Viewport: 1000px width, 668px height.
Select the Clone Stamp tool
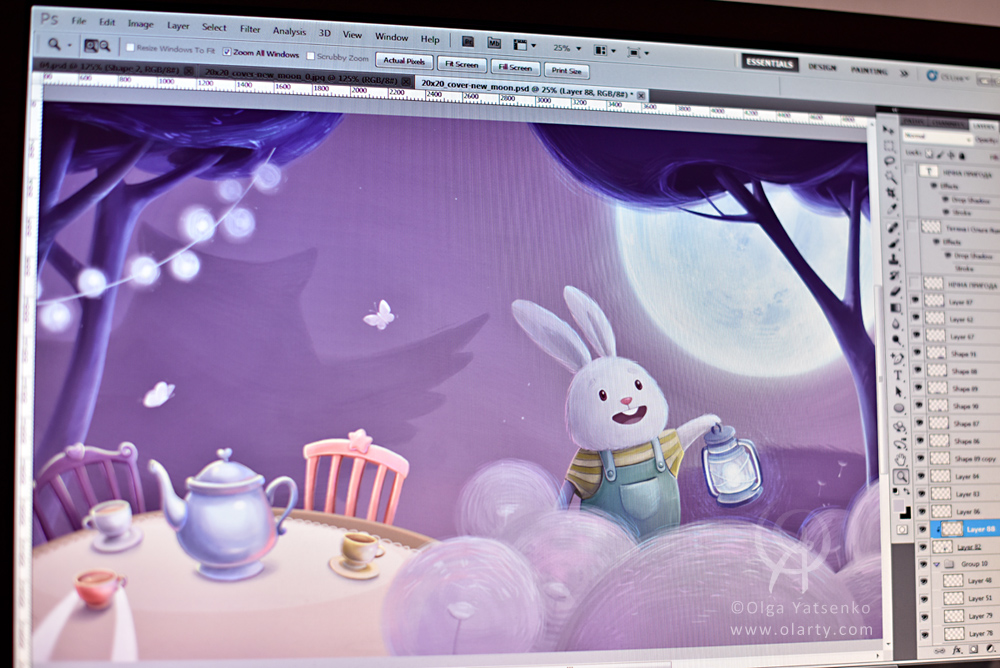pos(894,260)
